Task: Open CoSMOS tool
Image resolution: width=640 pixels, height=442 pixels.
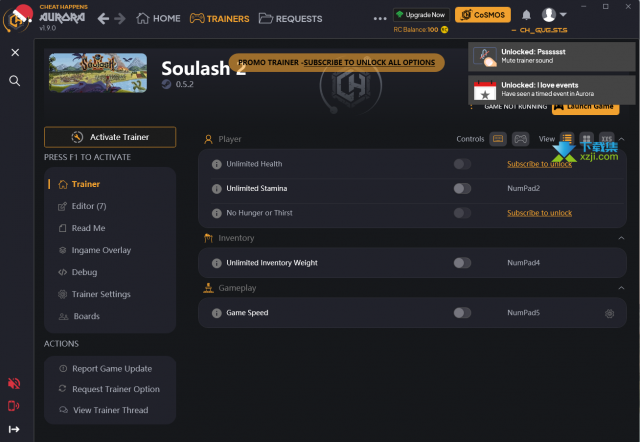Action: point(483,15)
